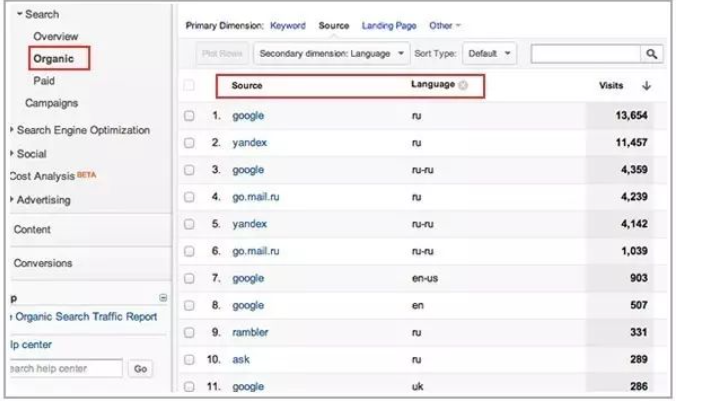This screenshot has width=713, height=403.
Task: Click the search help center field
Action: pyautogui.click(x=66, y=369)
